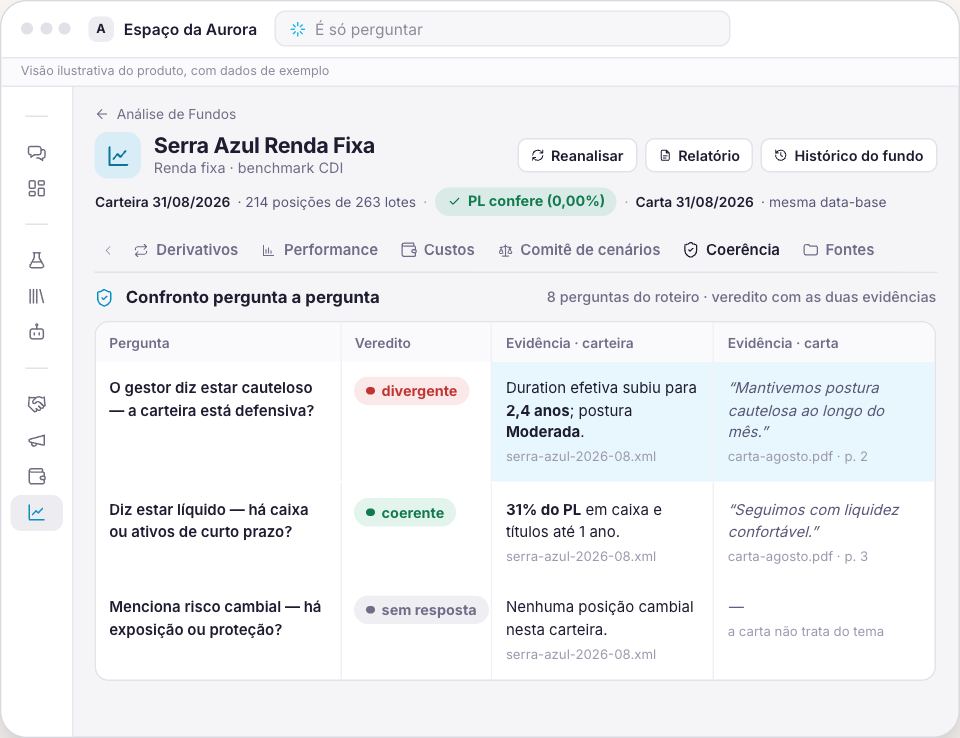Click the Reanalisar button
Viewport: 960px width, 738px height.
click(x=577, y=156)
